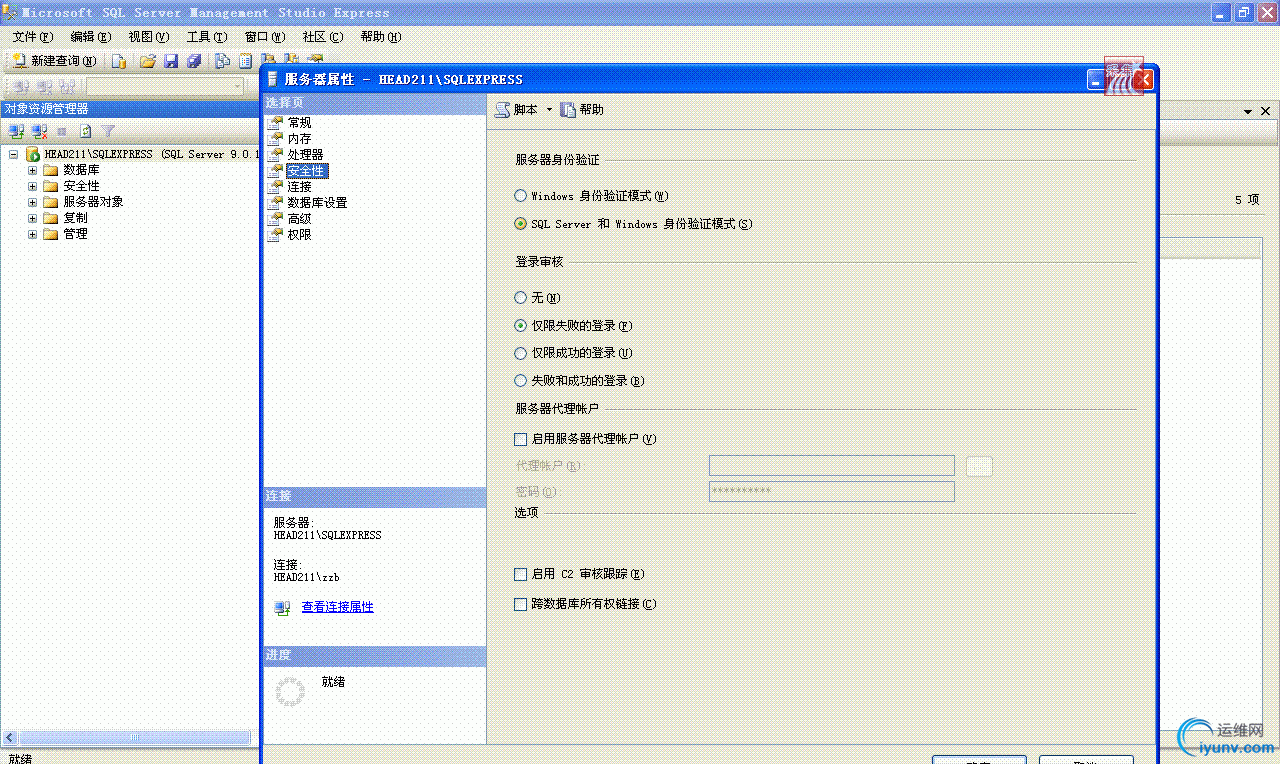Select 服务器对象 folder in Object Explorer
1280x764 pixels.
(93, 202)
